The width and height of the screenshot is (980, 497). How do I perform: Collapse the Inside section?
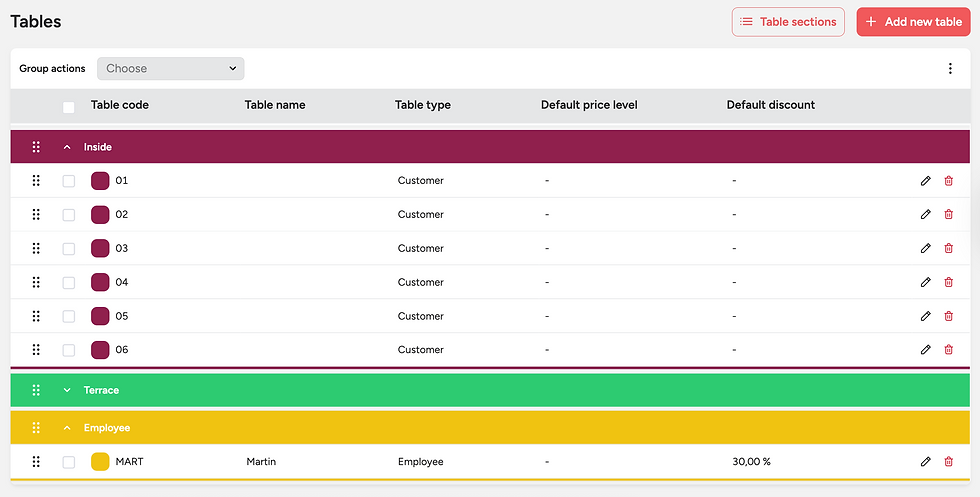pyautogui.click(x=67, y=147)
